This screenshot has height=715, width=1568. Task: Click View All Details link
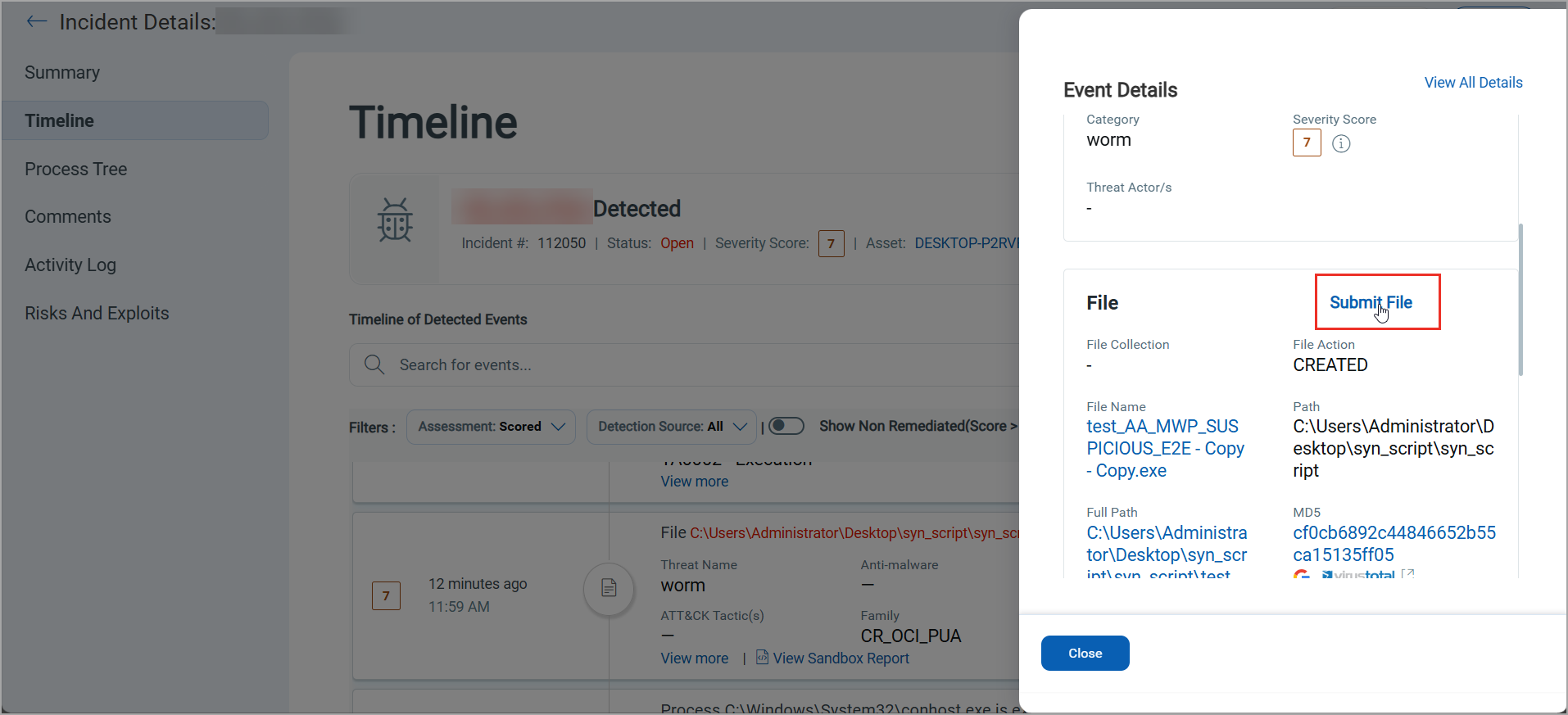tap(1473, 83)
